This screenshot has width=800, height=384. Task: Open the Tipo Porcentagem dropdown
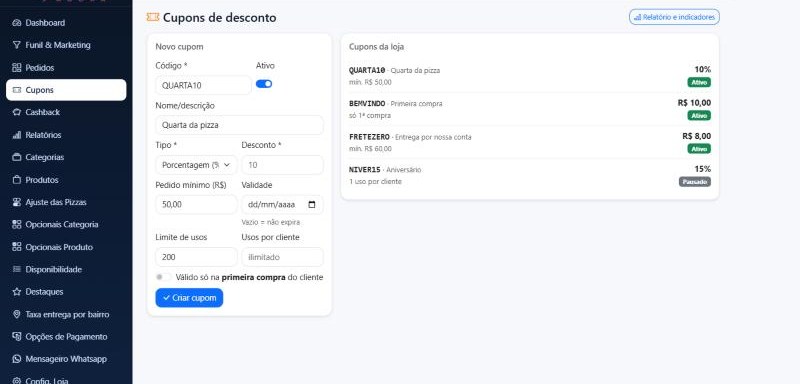(196, 165)
